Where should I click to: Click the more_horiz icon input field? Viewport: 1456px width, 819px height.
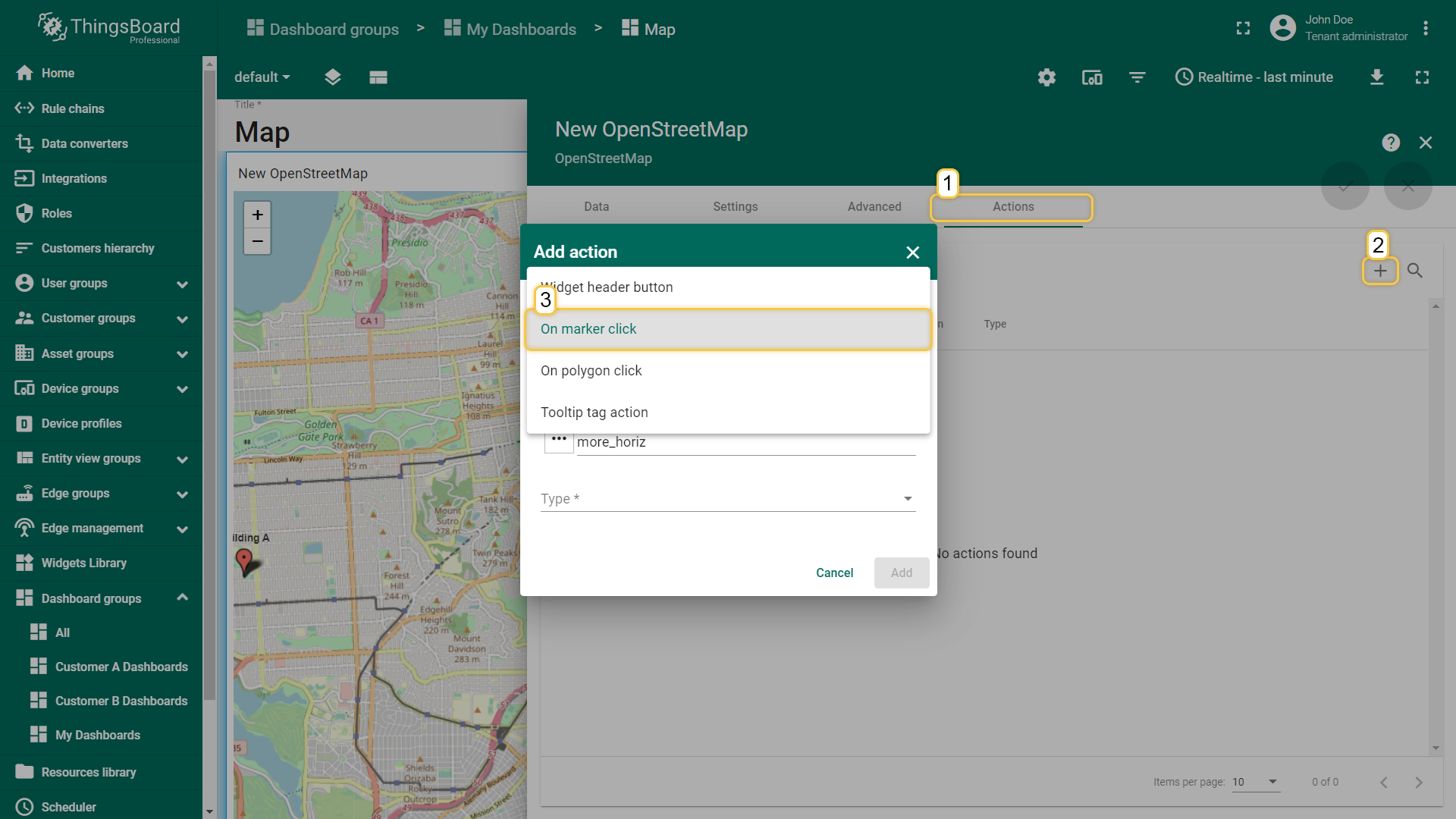(746, 442)
